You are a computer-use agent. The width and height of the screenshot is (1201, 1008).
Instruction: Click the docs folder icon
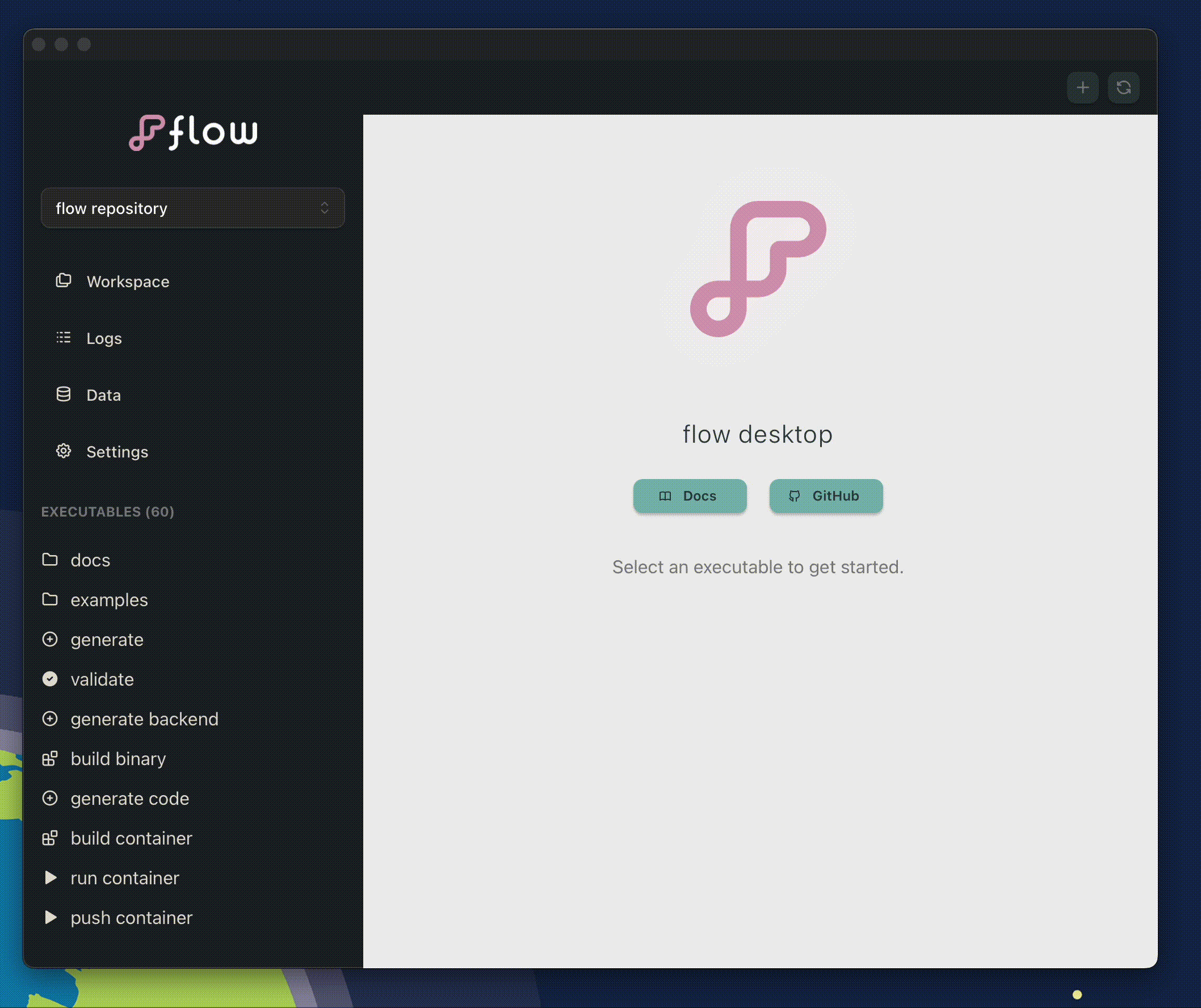tap(51, 560)
